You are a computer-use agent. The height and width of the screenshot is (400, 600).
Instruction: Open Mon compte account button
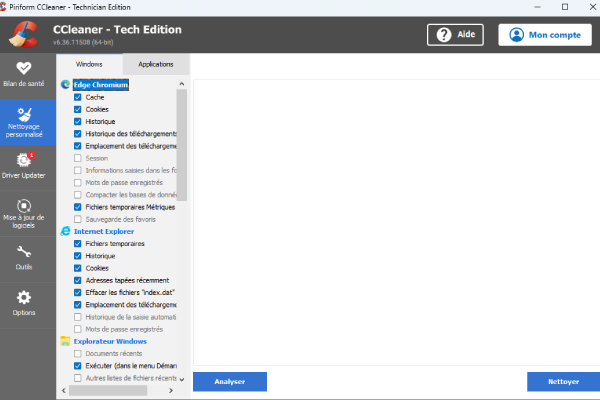tap(545, 35)
